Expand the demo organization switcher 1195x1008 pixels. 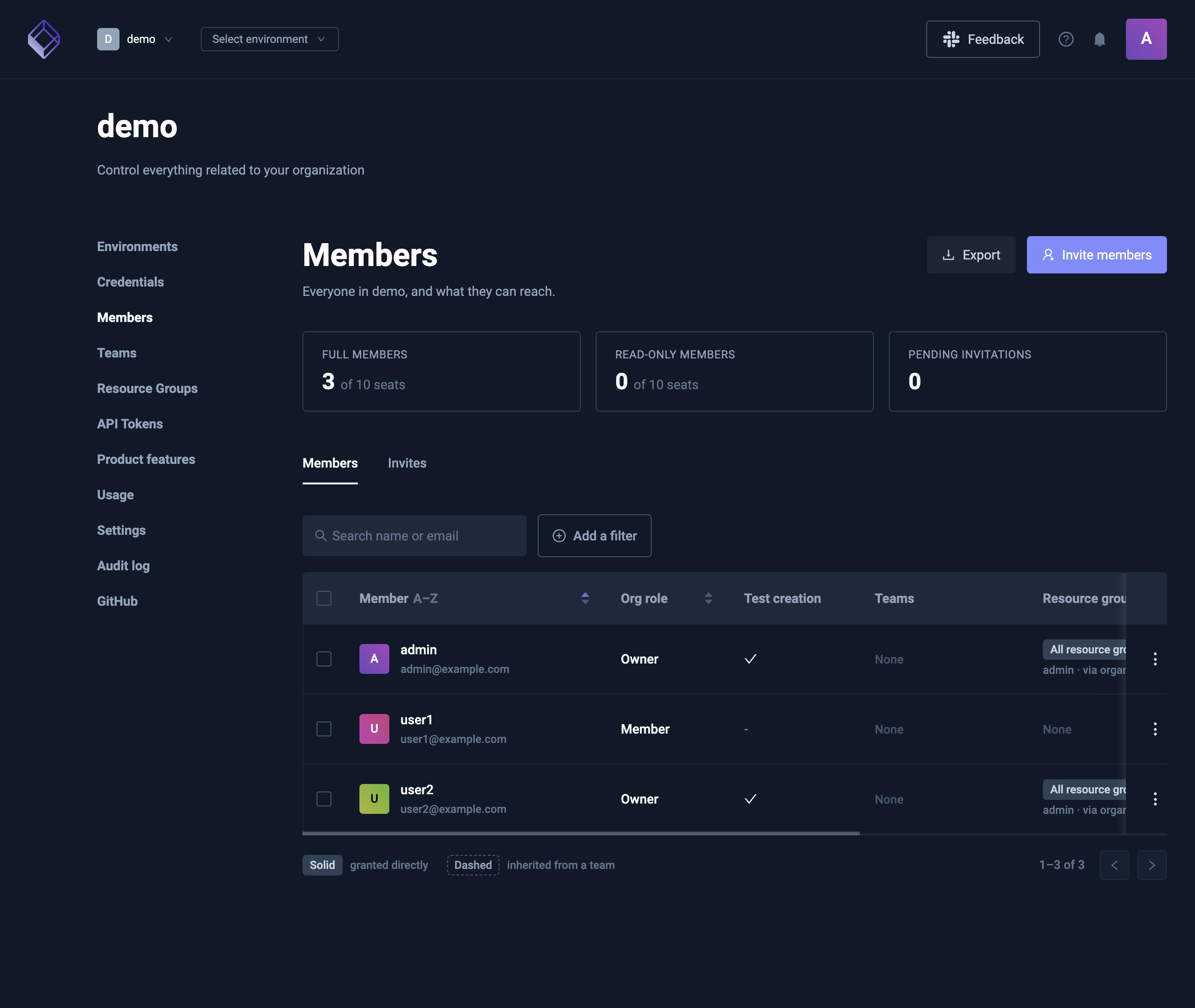coord(135,39)
